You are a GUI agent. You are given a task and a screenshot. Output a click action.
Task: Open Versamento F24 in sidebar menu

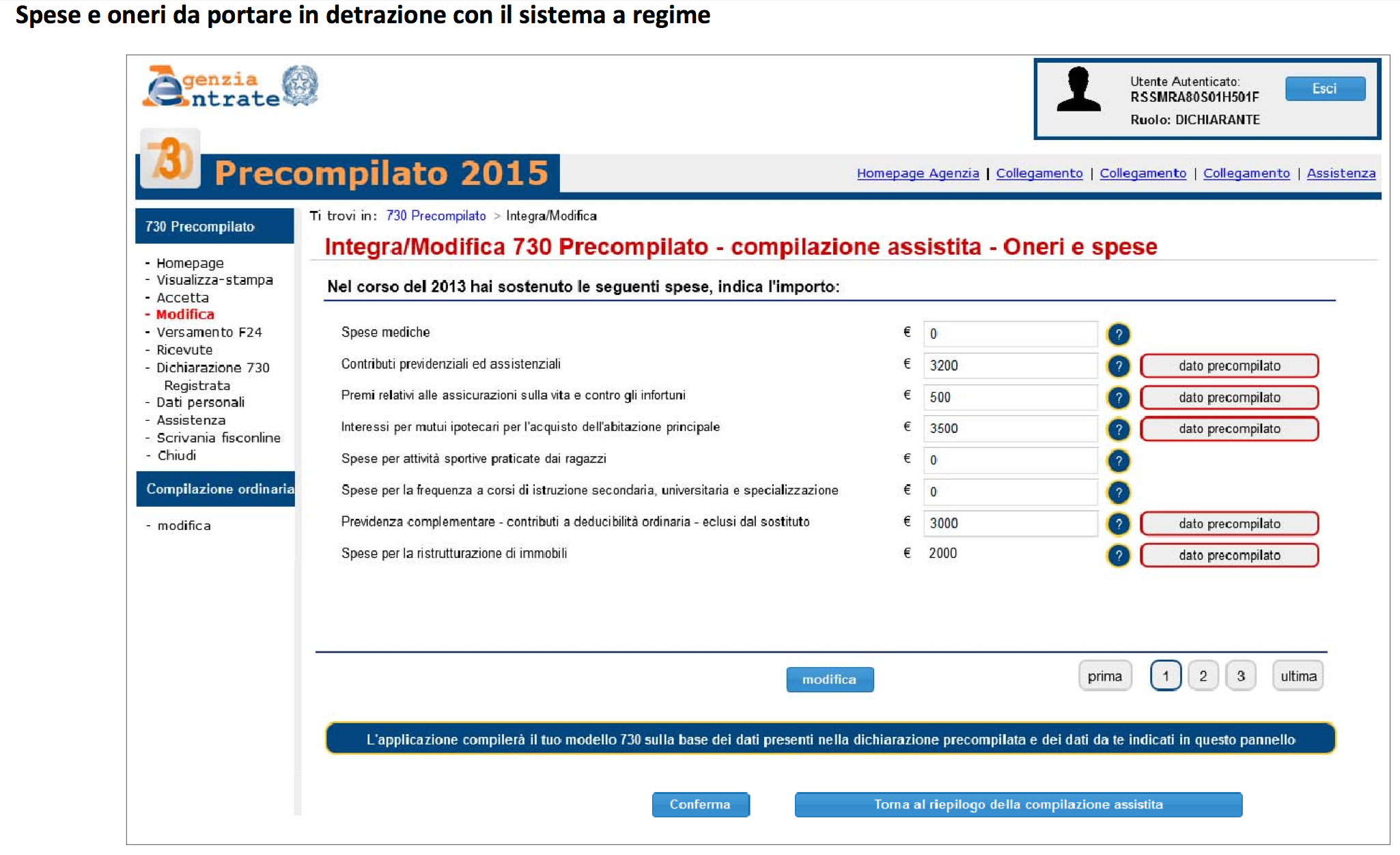point(208,333)
